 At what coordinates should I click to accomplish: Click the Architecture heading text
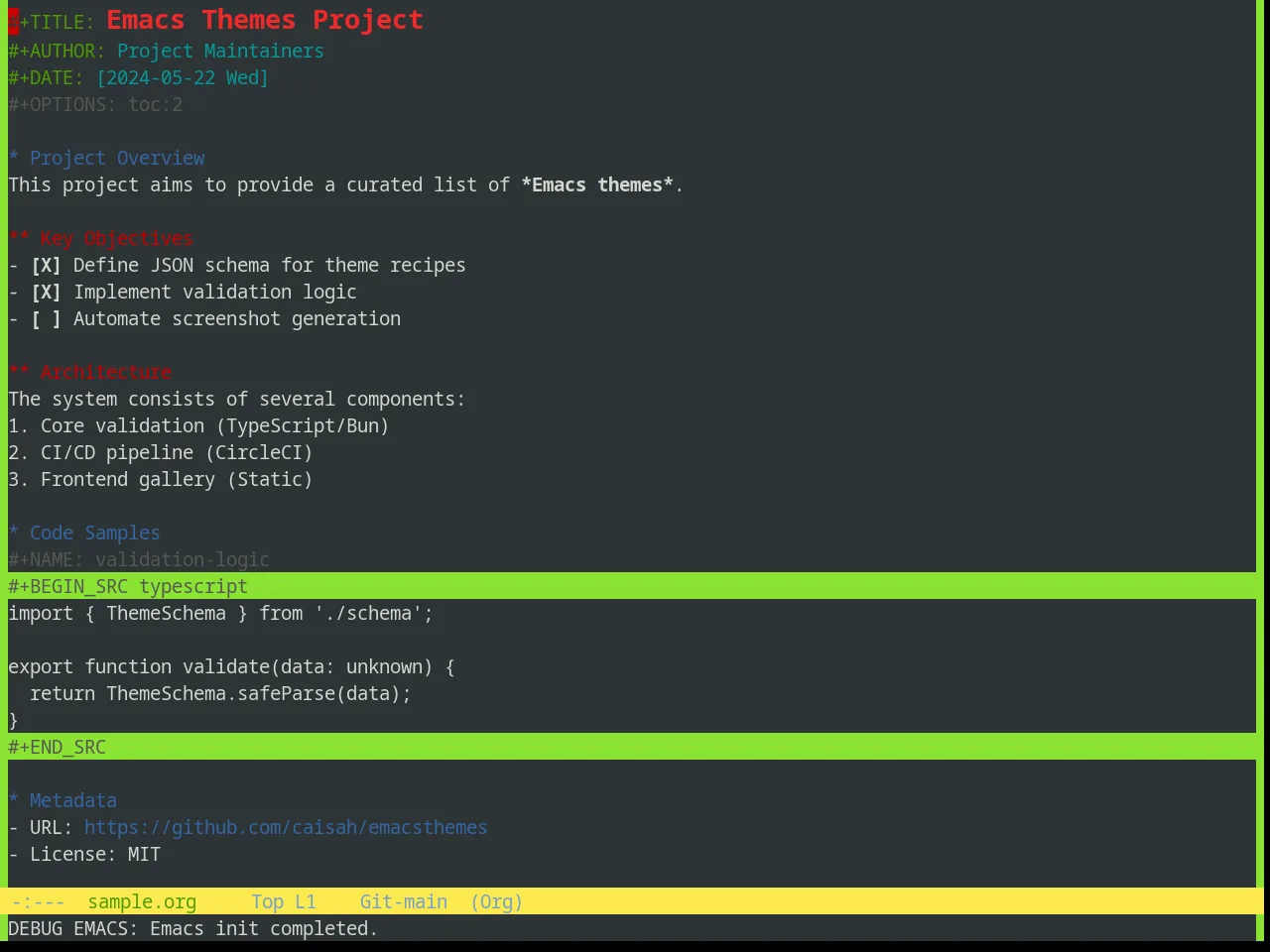pos(106,373)
